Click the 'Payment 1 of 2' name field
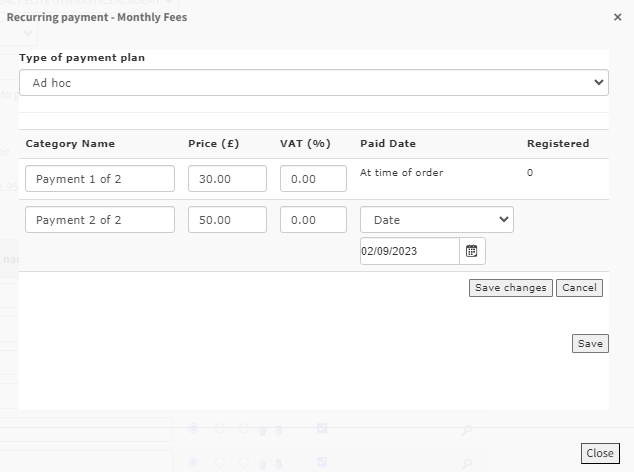The image size is (634, 472). click(100, 179)
